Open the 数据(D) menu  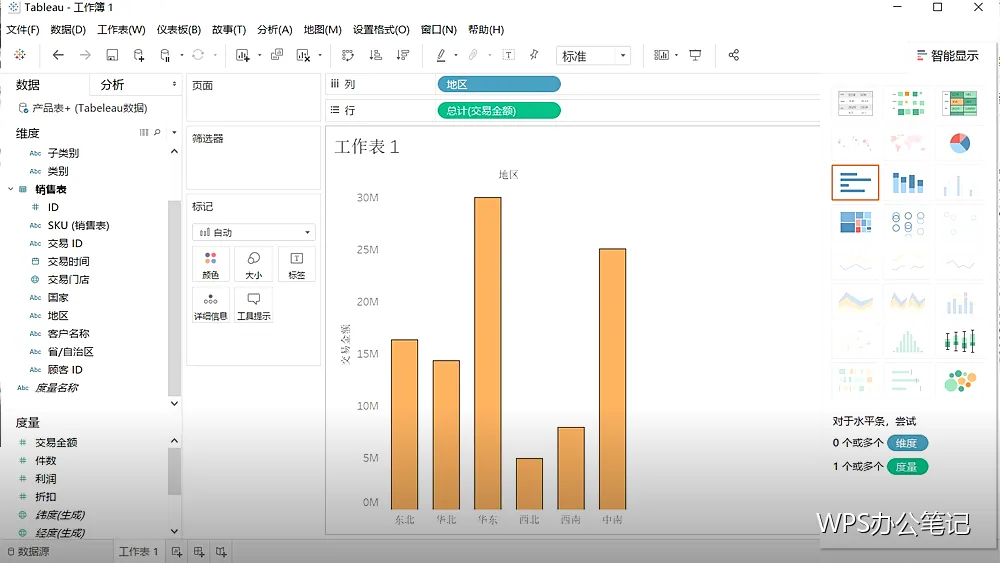click(x=68, y=29)
